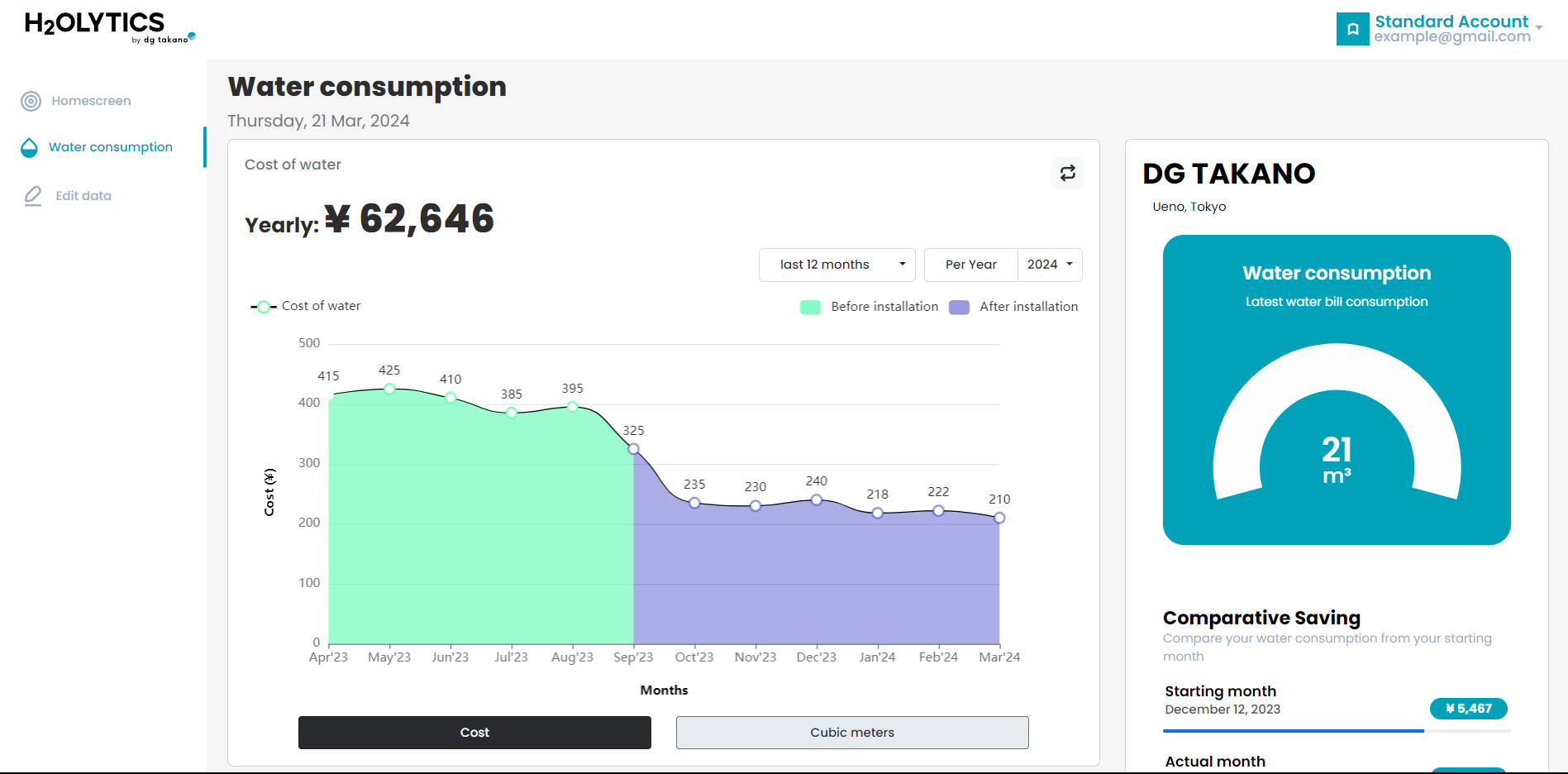
Task: Go to Homescreen in sidebar
Action: point(91,101)
